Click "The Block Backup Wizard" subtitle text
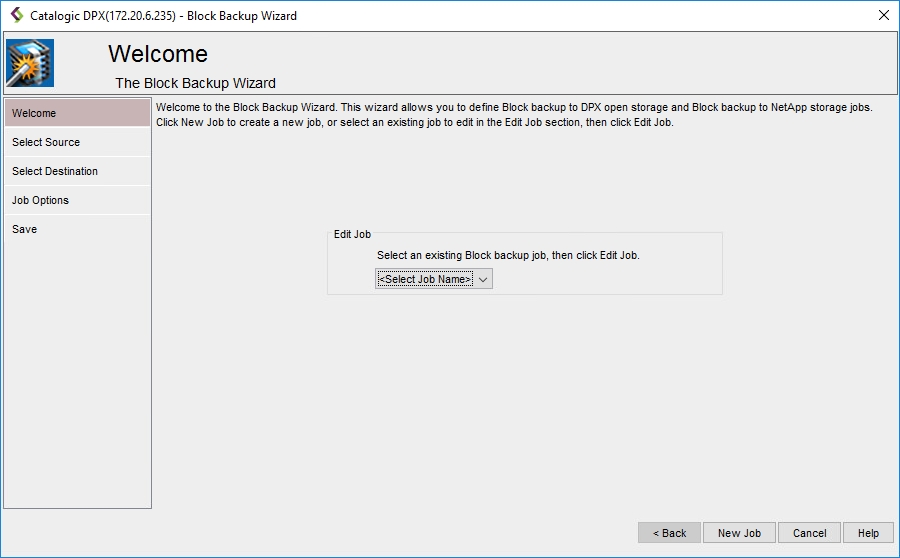The image size is (900, 558). point(195,83)
